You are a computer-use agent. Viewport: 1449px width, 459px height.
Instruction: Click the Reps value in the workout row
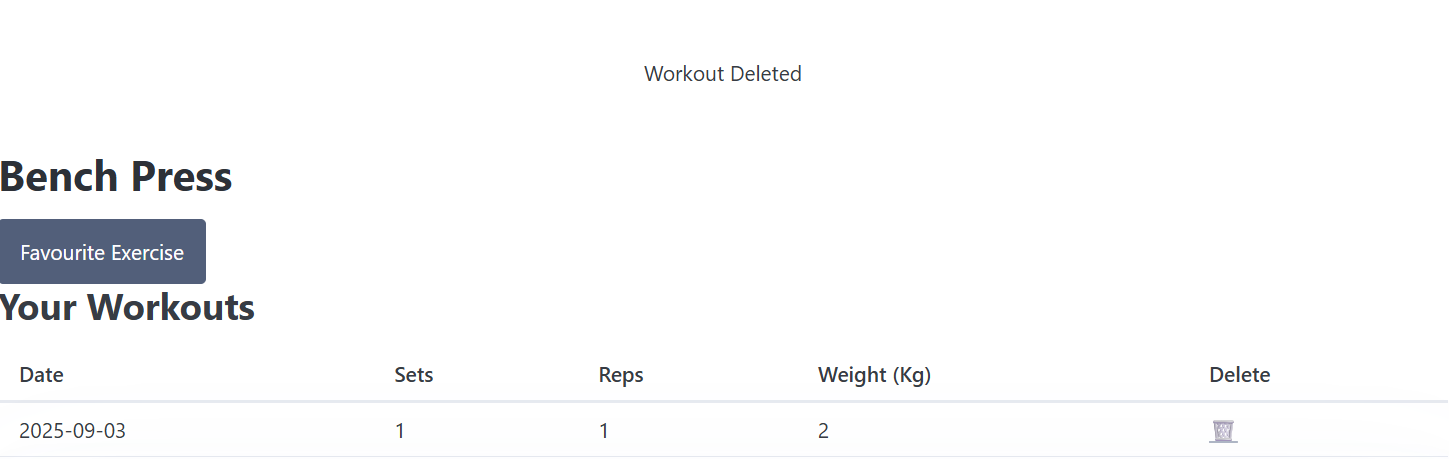pos(604,431)
